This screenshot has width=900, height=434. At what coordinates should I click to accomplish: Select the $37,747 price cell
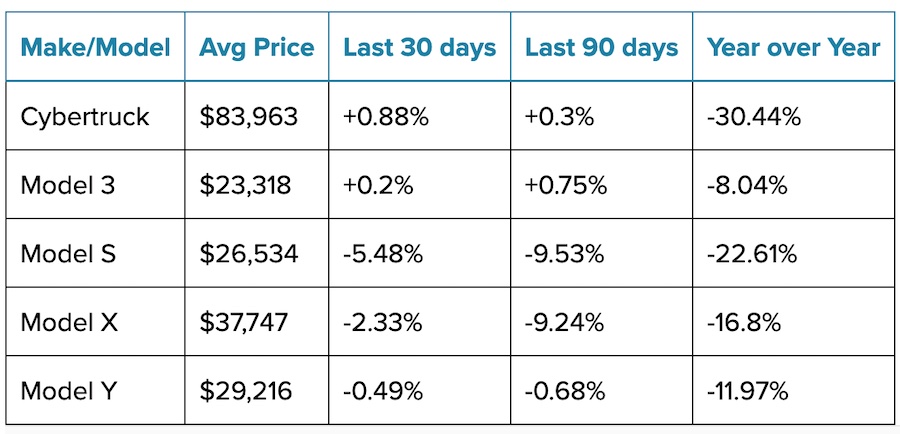click(x=245, y=322)
